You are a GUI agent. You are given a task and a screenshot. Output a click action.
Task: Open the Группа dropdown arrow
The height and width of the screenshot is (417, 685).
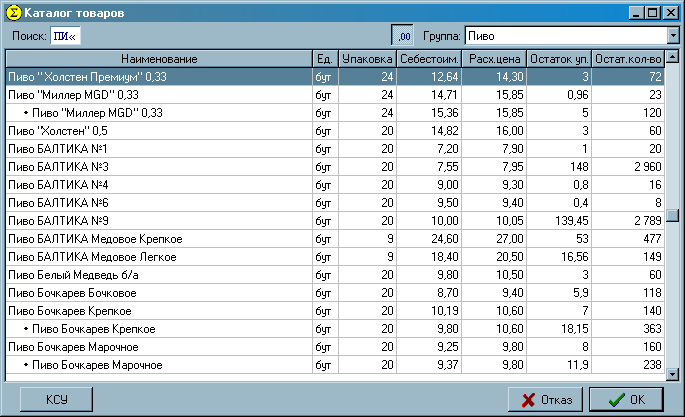[673, 35]
